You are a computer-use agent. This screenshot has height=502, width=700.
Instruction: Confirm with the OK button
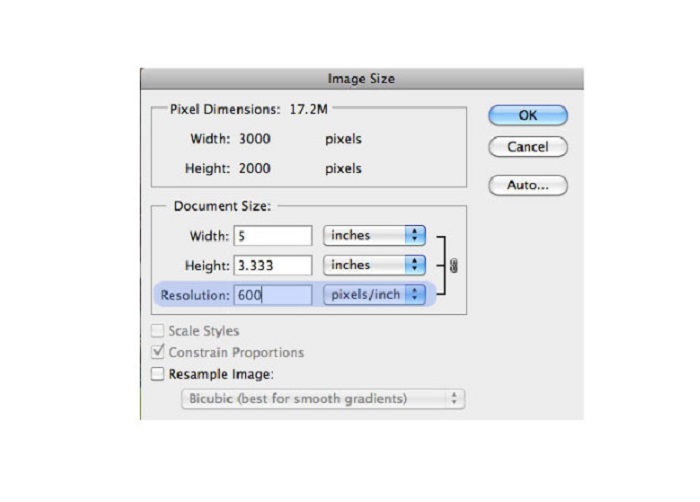click(528, 115)
